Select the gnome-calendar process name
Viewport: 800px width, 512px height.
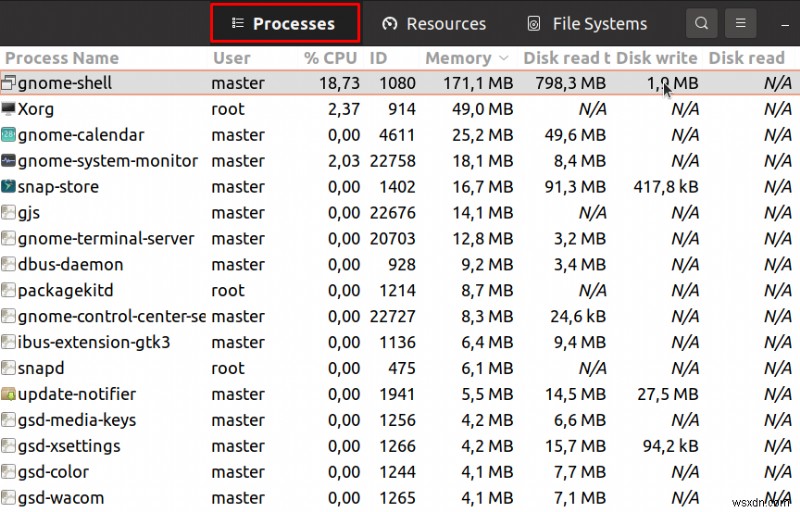click(x=81, y=135)
